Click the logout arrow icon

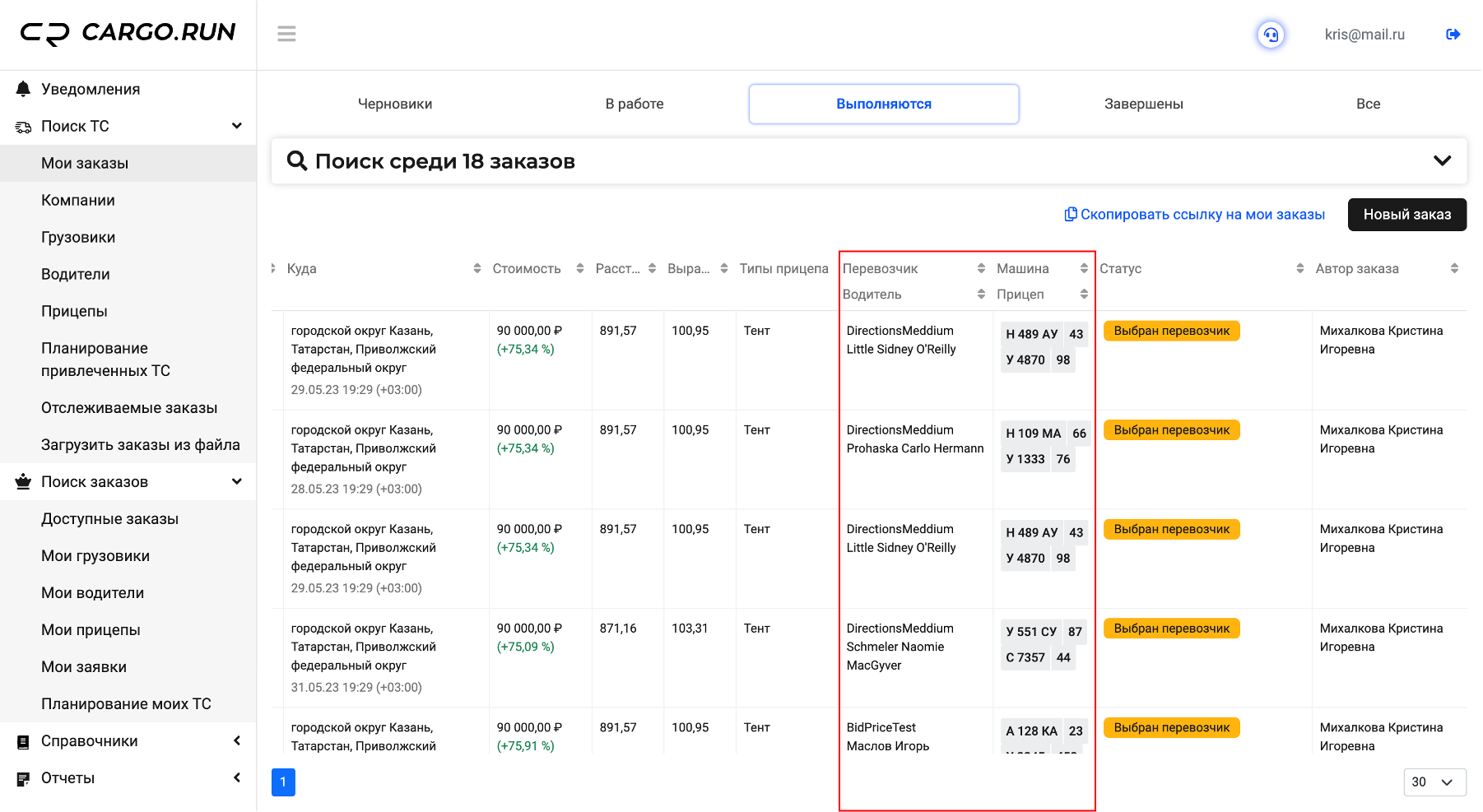pyautogui.click(x=1453, y=35)
